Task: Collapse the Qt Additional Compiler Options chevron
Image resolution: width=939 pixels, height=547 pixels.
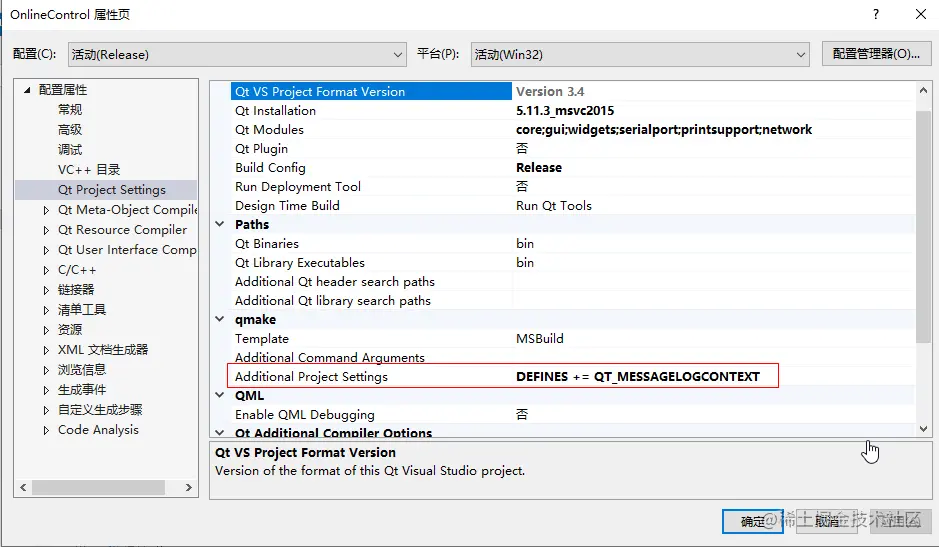Action: coord(220,433)
